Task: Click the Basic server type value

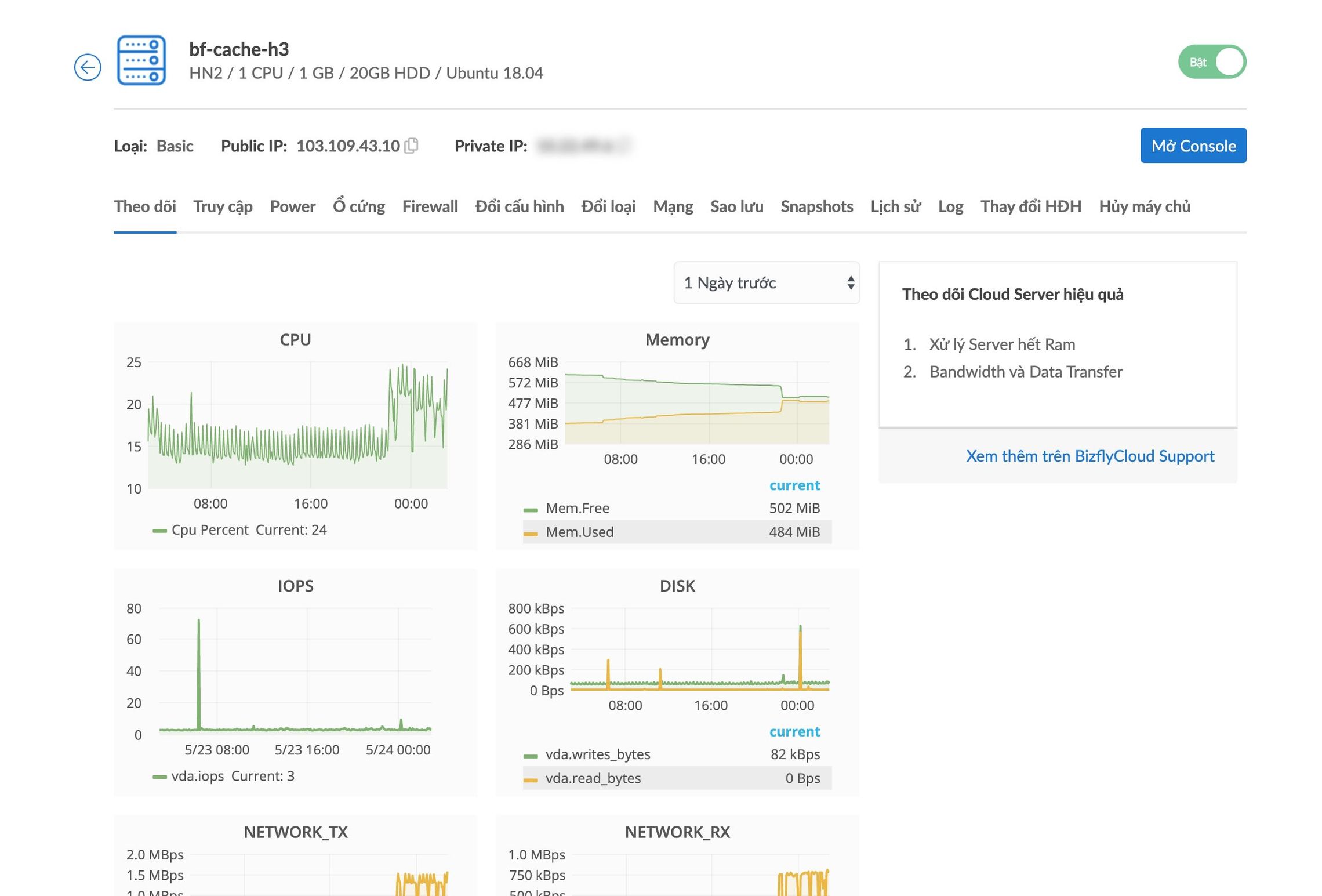Action: tap(175, 146)
